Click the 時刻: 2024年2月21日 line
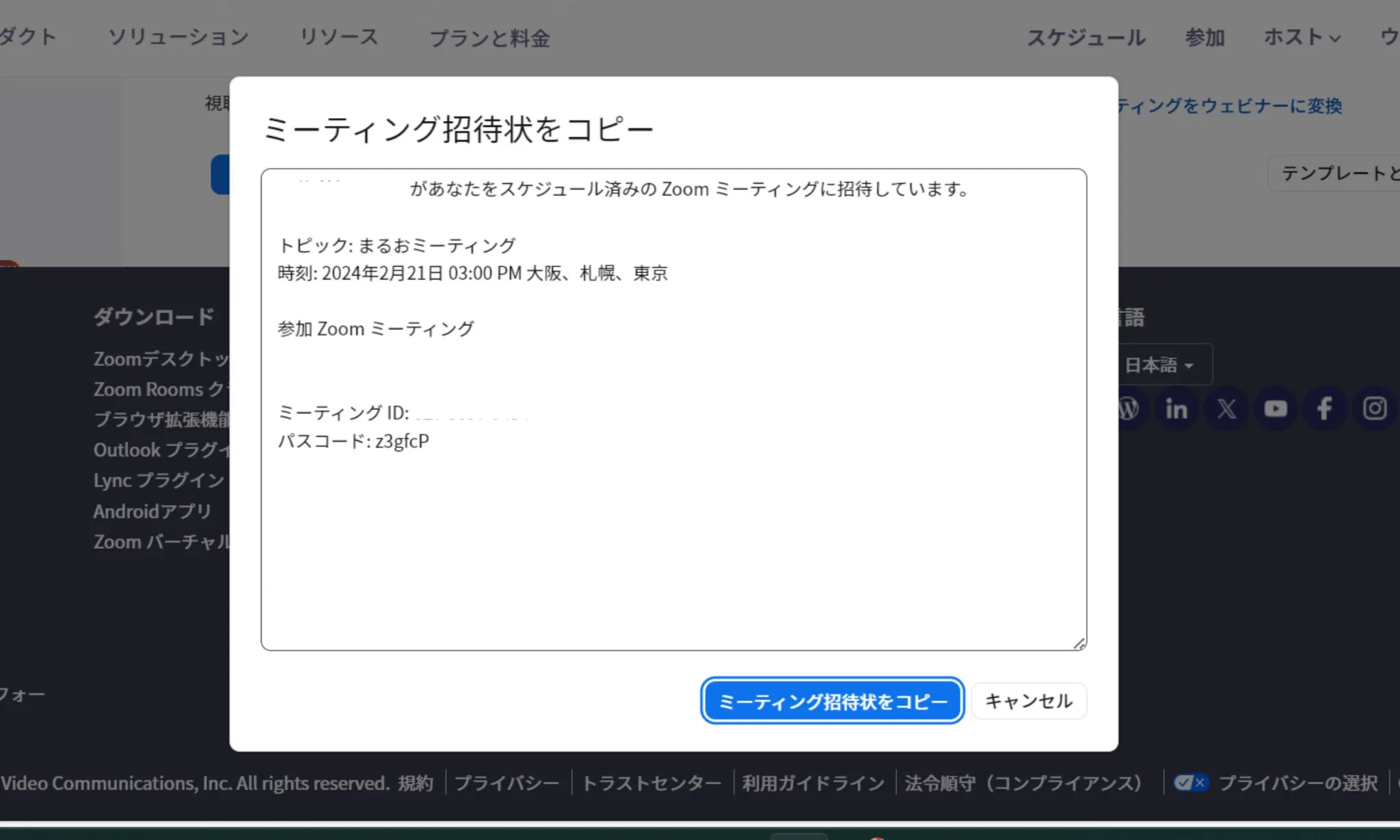The height and width of the screenshot is (840, 1400). click(x=472, y=273)
